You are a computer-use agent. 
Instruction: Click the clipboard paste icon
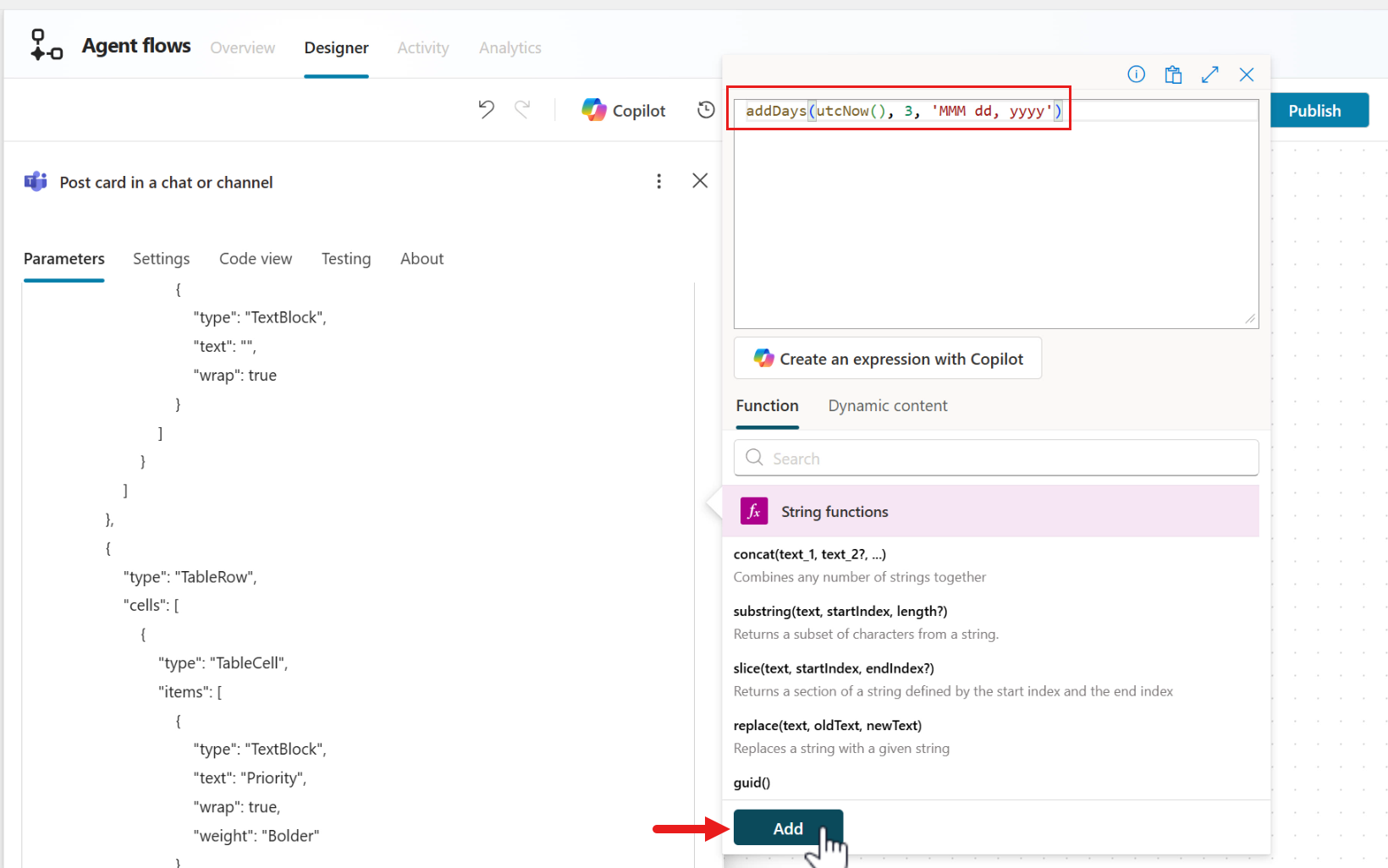1173,74
